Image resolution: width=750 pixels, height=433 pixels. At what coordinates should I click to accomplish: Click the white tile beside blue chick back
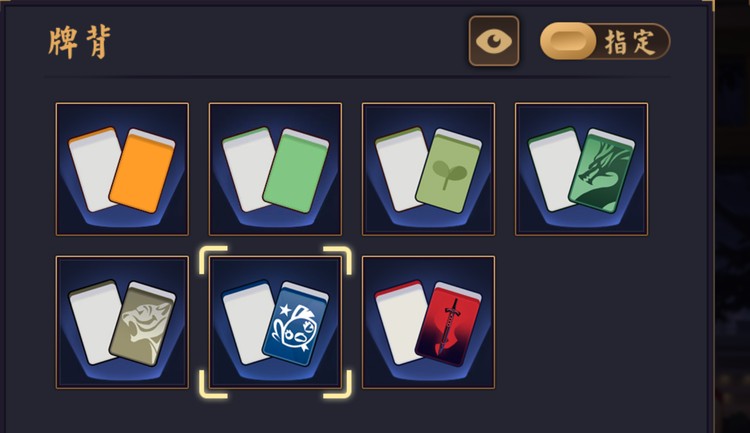point(247,322)
